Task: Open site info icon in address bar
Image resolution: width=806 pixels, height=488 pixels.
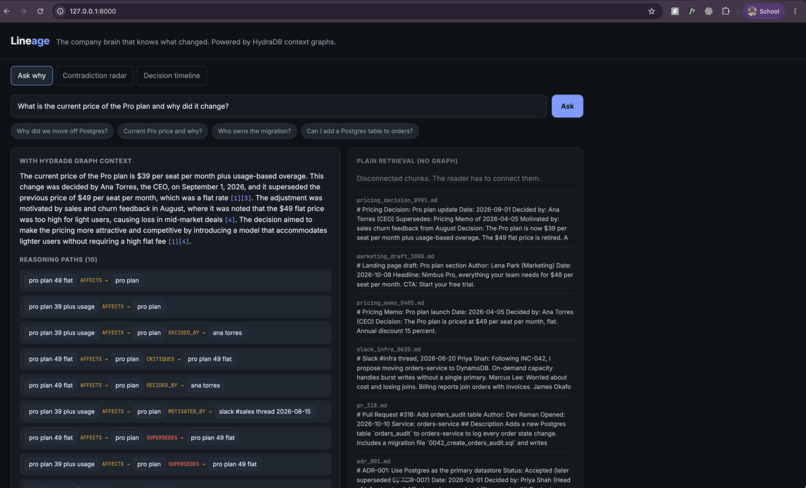Action: pos(60,11)
